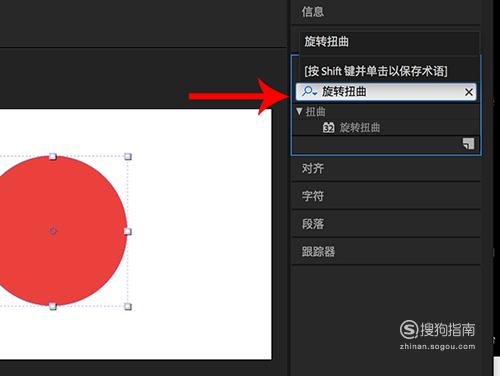Open the magnifier search options dropdown

pos(309,91)
